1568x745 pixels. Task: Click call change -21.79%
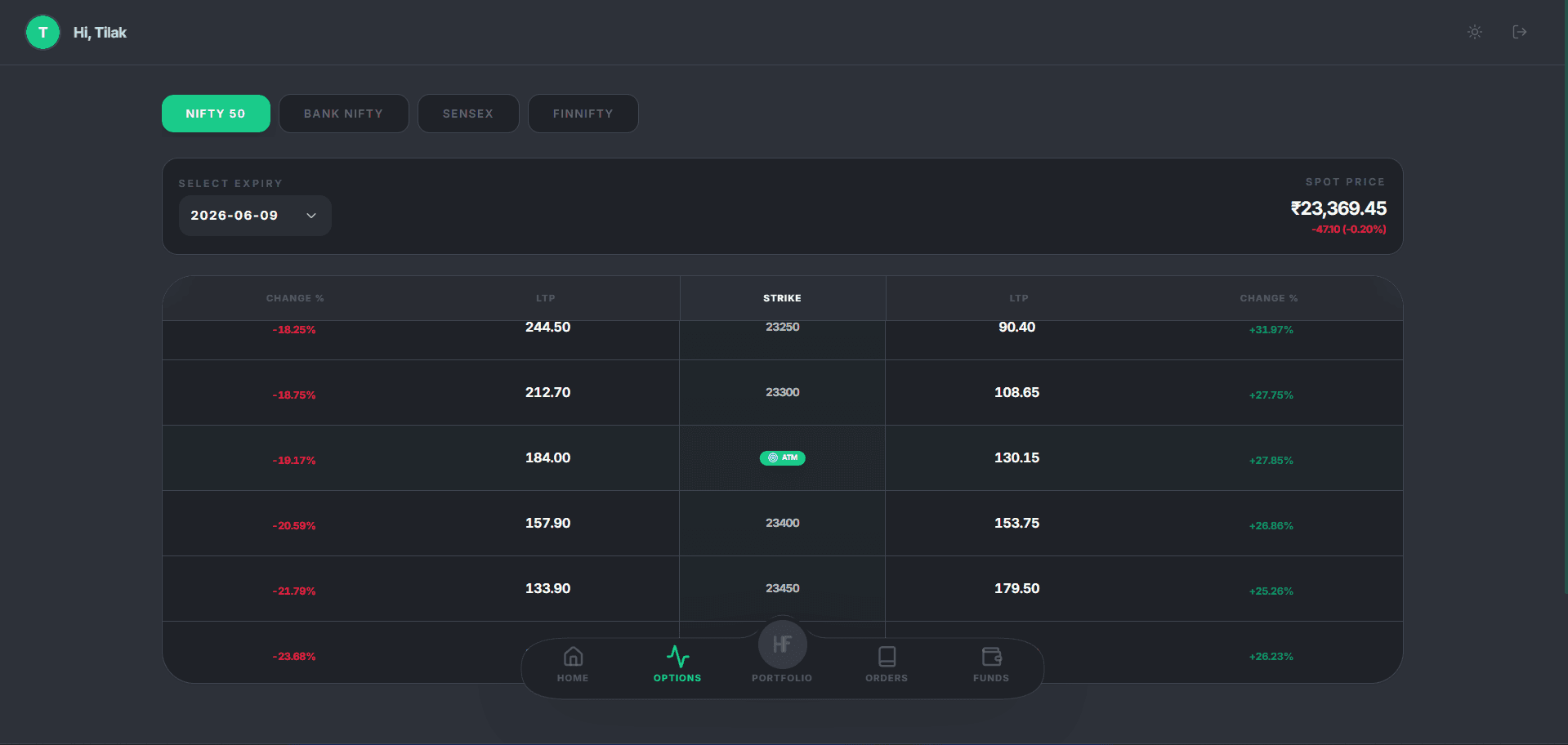point(294,591)
